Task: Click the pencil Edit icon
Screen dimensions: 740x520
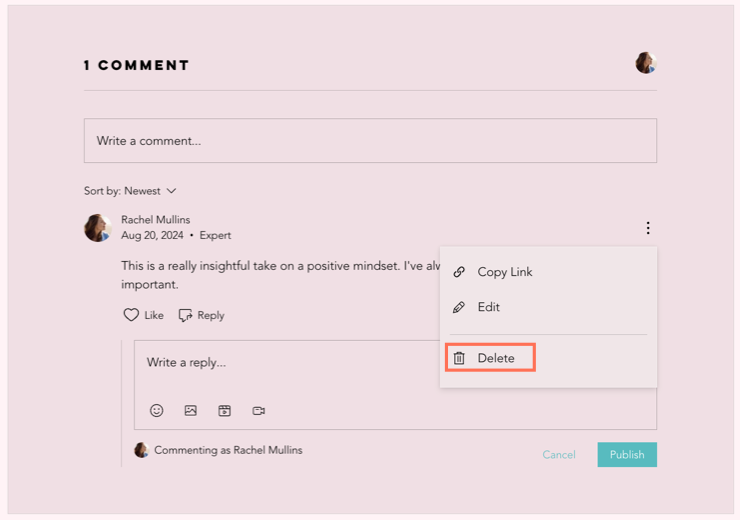Action: pos(459,307)
